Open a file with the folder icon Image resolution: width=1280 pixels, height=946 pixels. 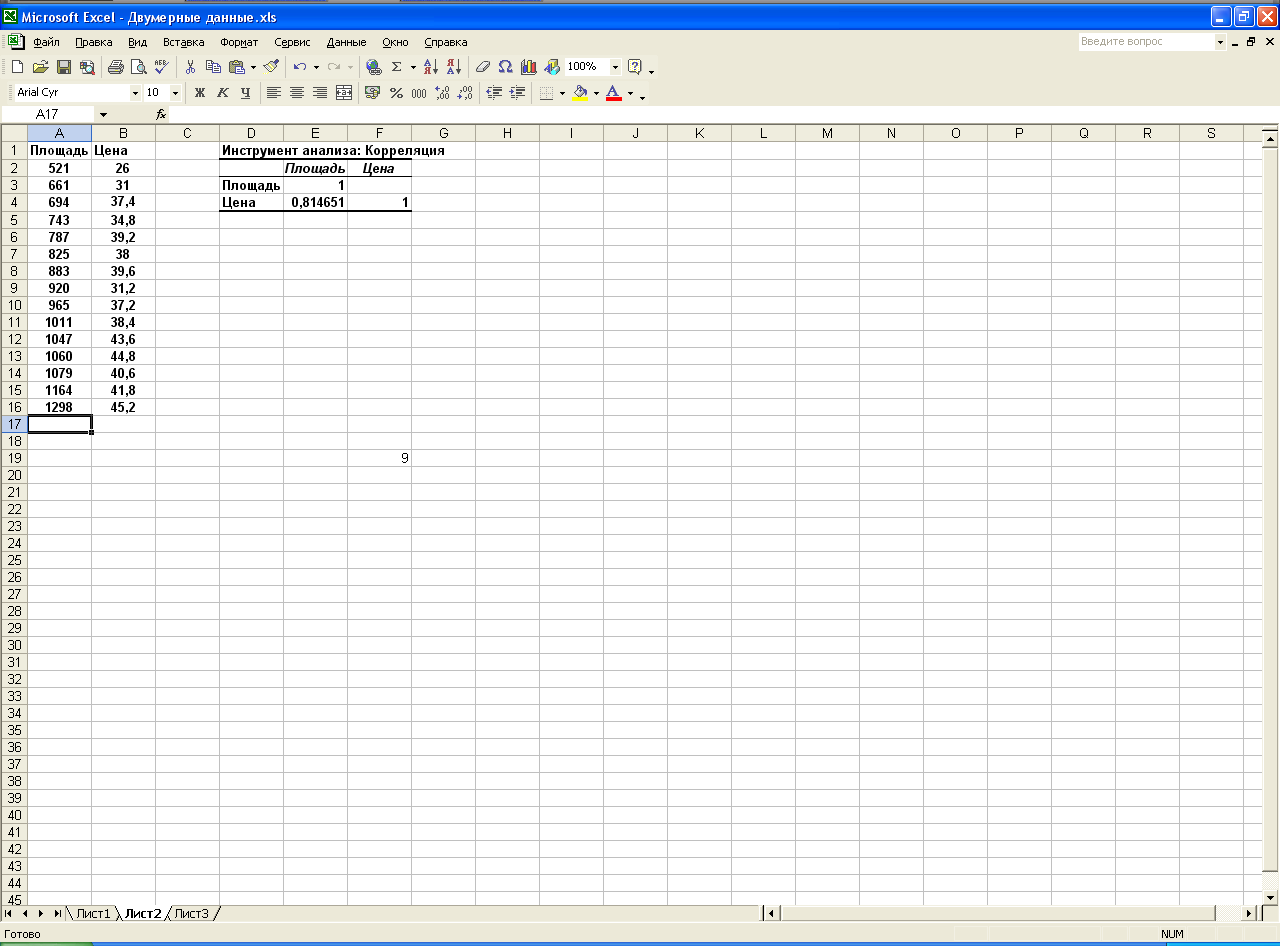click(40, 67)
